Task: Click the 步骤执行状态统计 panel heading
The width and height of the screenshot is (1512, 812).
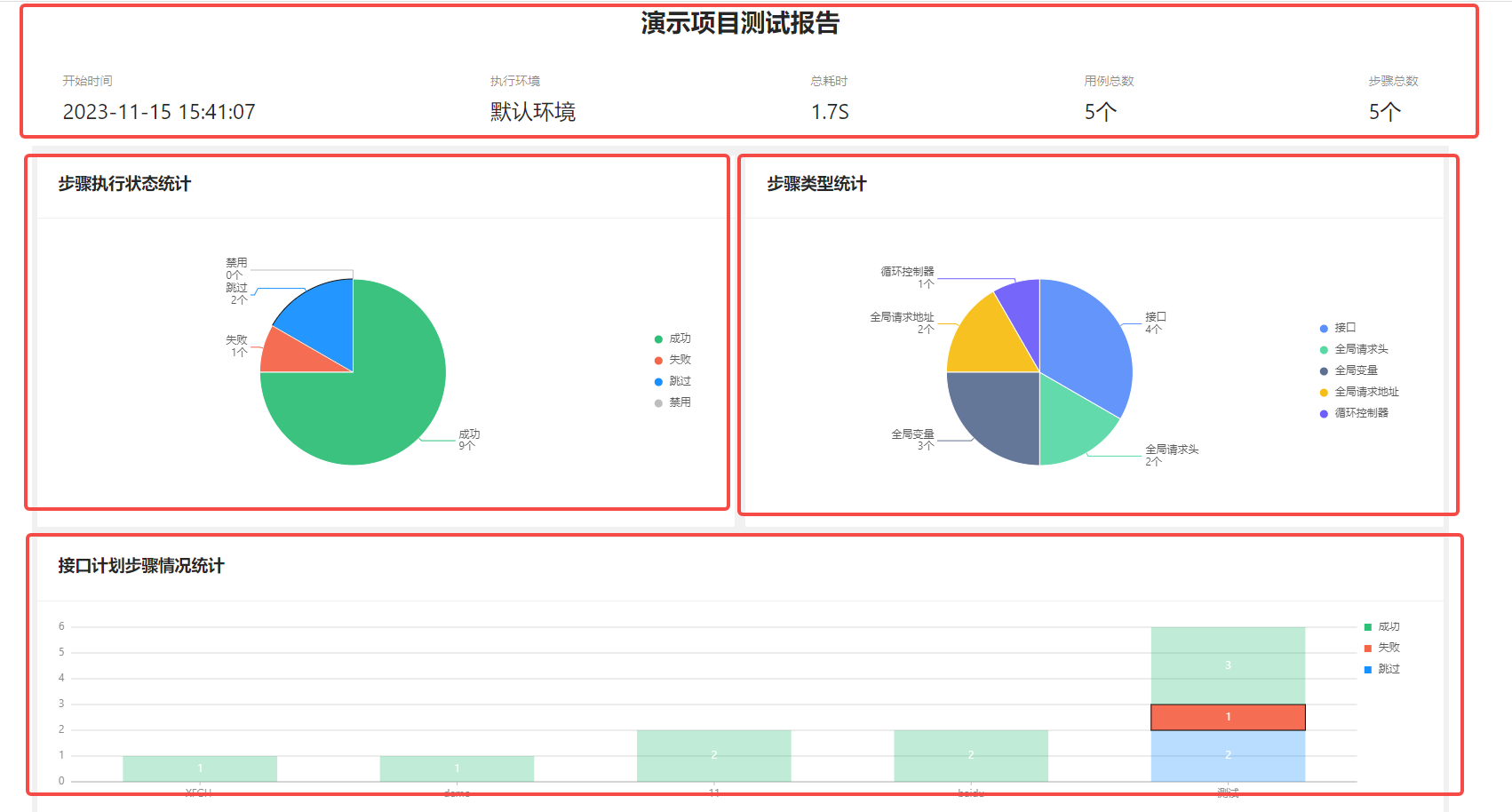Action: coord(124,184)
